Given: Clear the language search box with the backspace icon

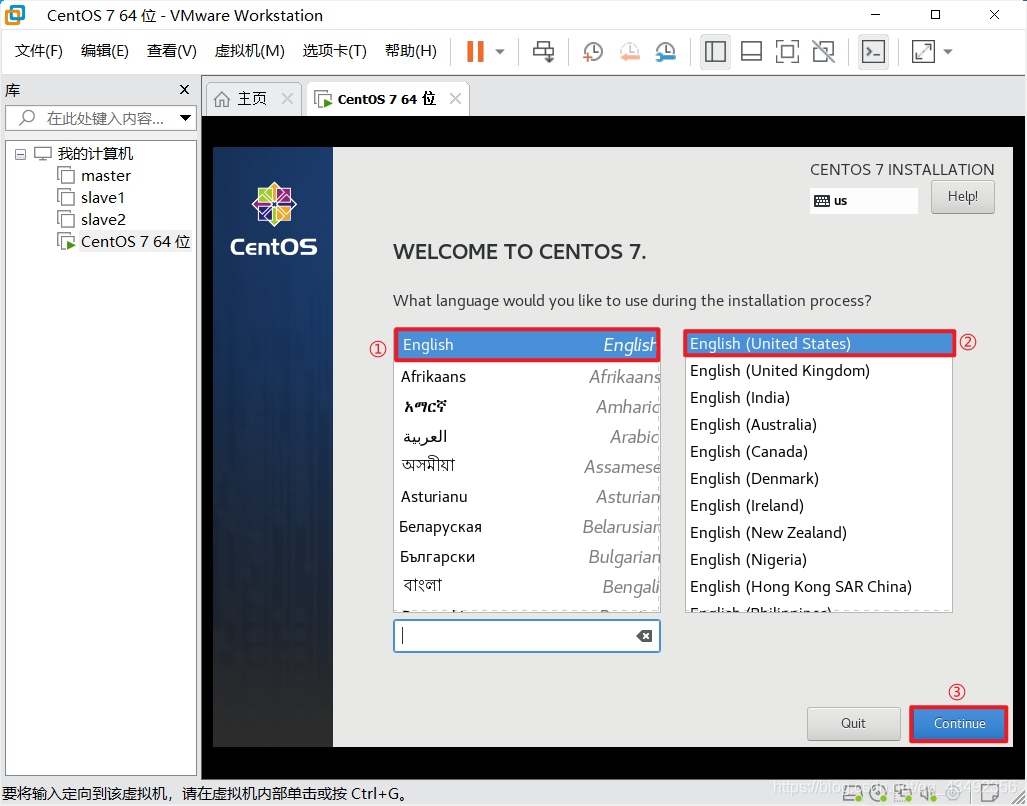Looking at the screenshot, I should (644, 636).
